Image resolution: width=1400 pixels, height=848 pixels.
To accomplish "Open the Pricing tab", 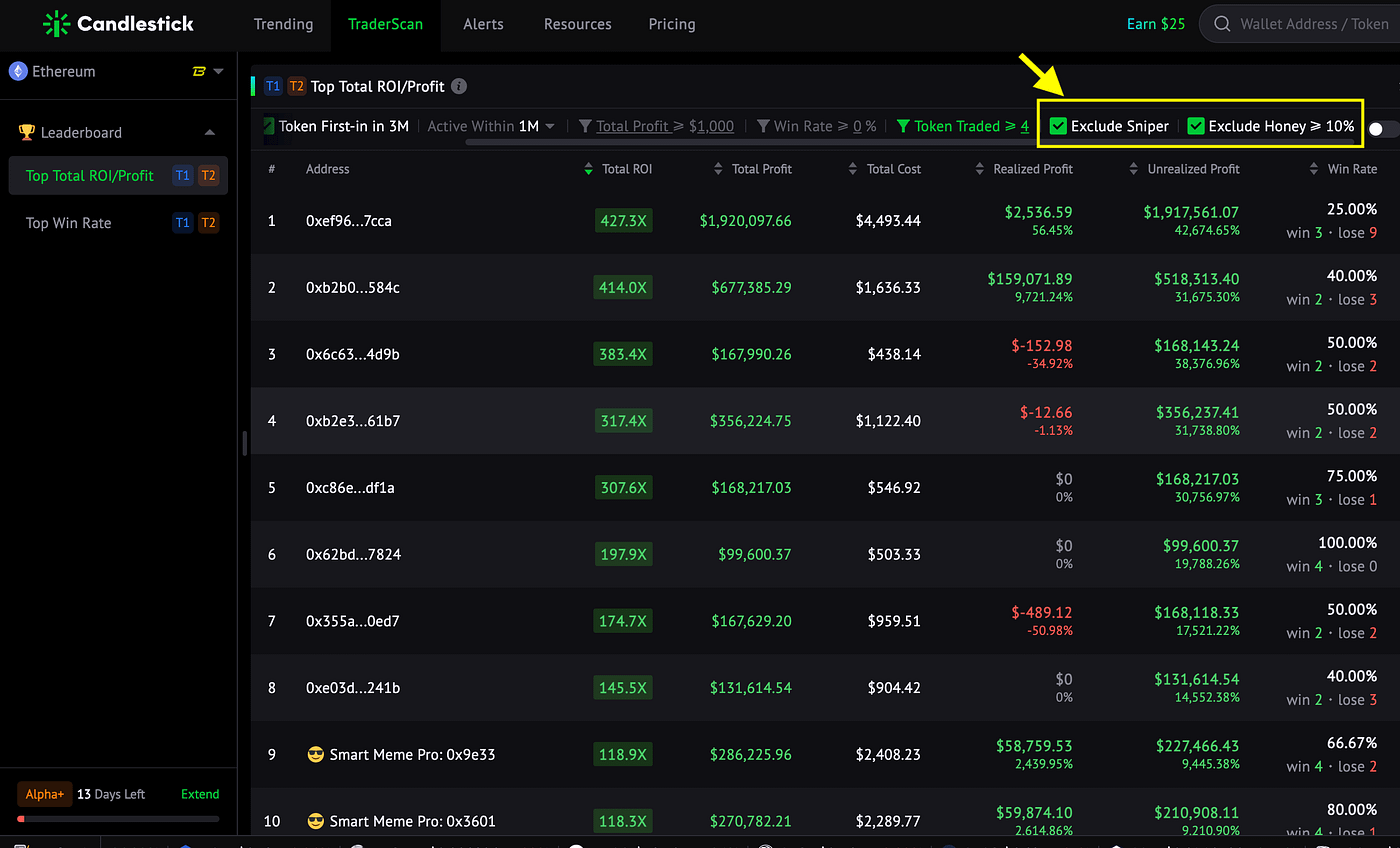I will click(672, 24).
